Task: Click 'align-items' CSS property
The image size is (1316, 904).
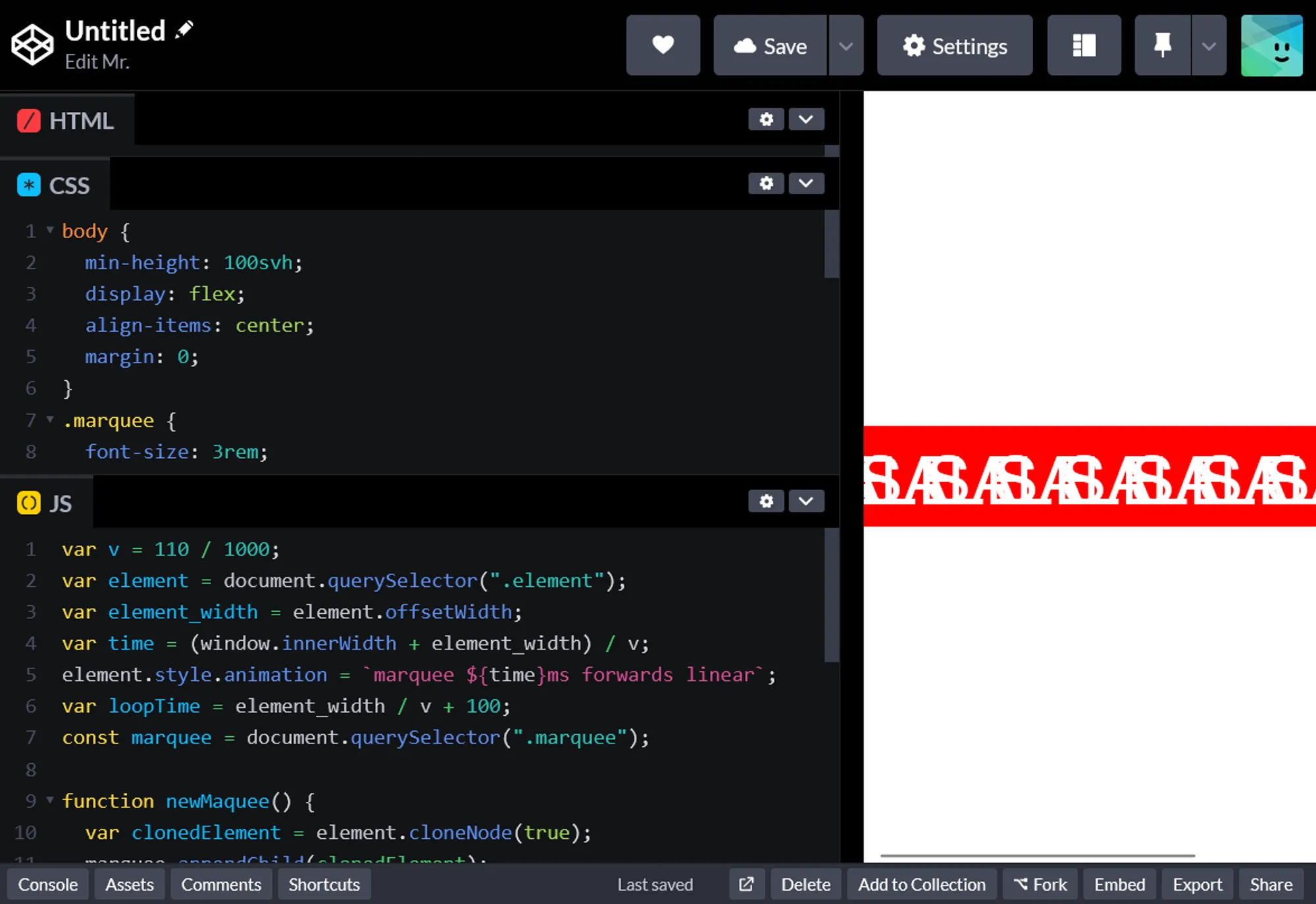Action: click(148, 325)
